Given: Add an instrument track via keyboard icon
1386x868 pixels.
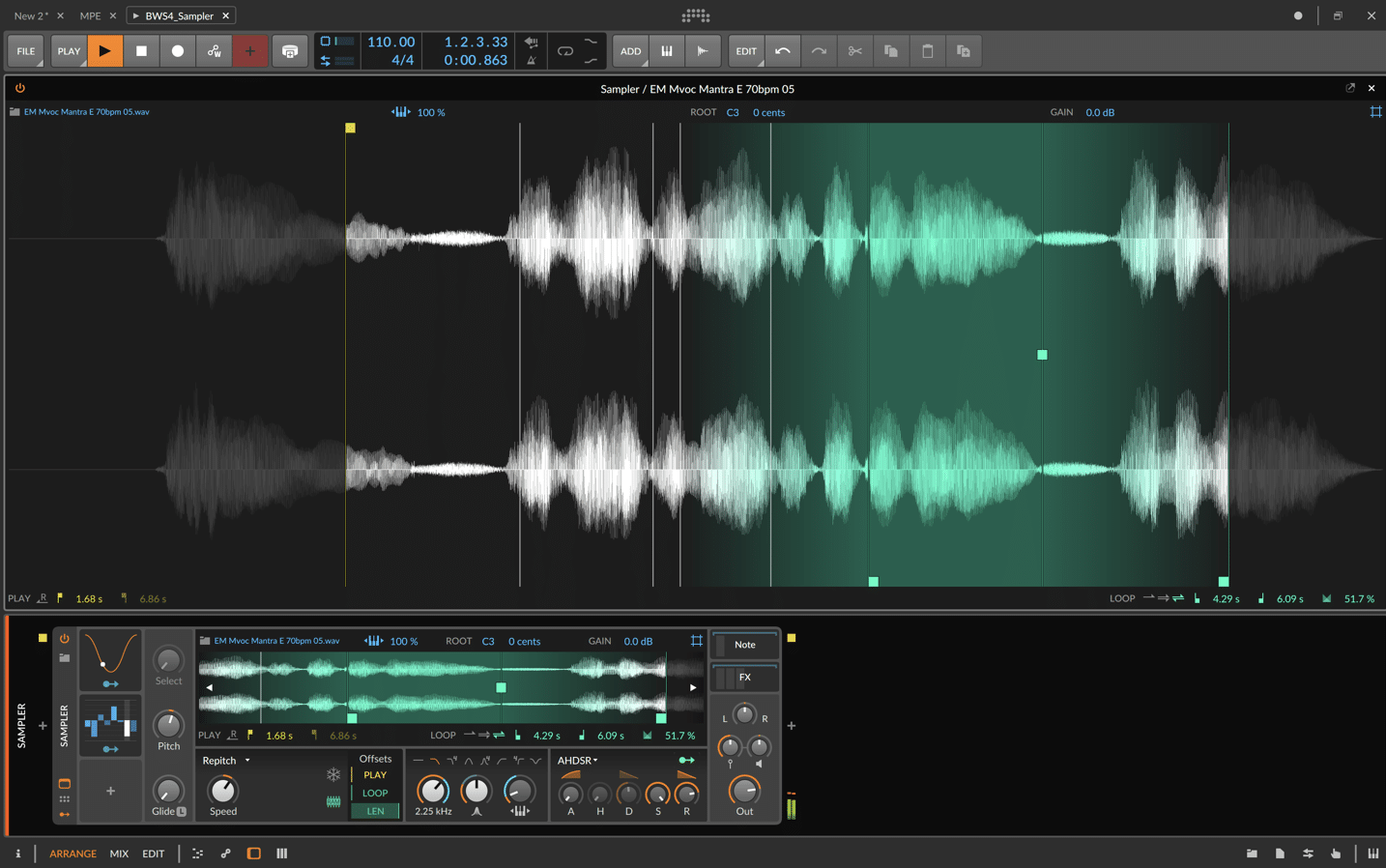Looking at the screenshot, I should 667,51.
